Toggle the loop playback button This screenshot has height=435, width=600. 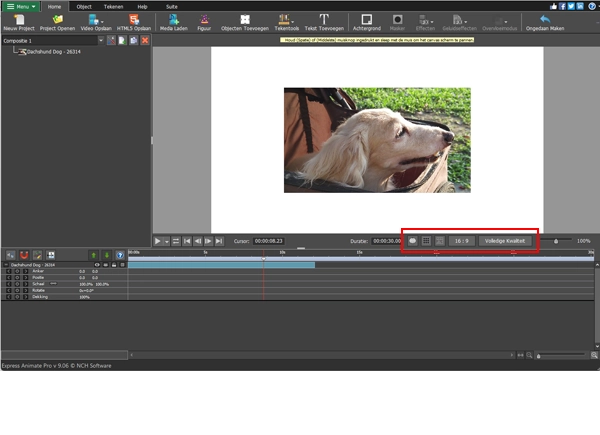click(176, 241)
